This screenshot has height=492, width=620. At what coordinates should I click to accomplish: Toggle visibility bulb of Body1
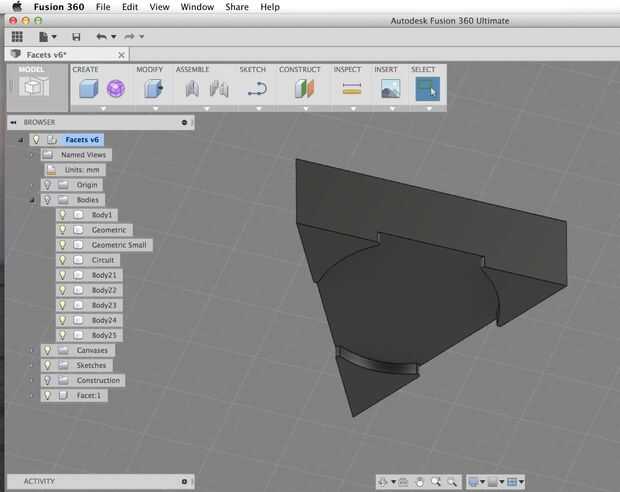62,215
